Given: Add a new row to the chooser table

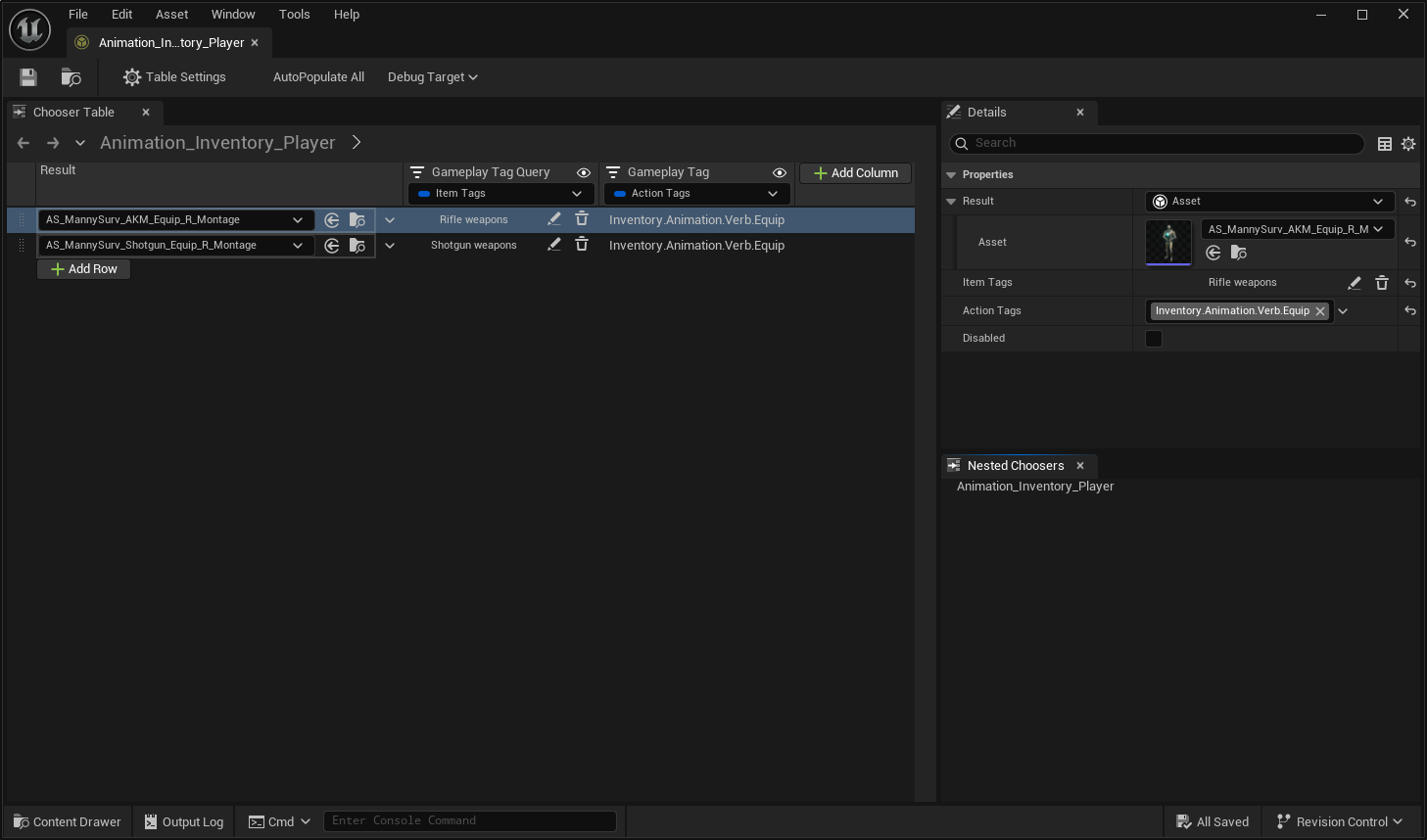Looking at the screenshot, I should click(83, 268).
